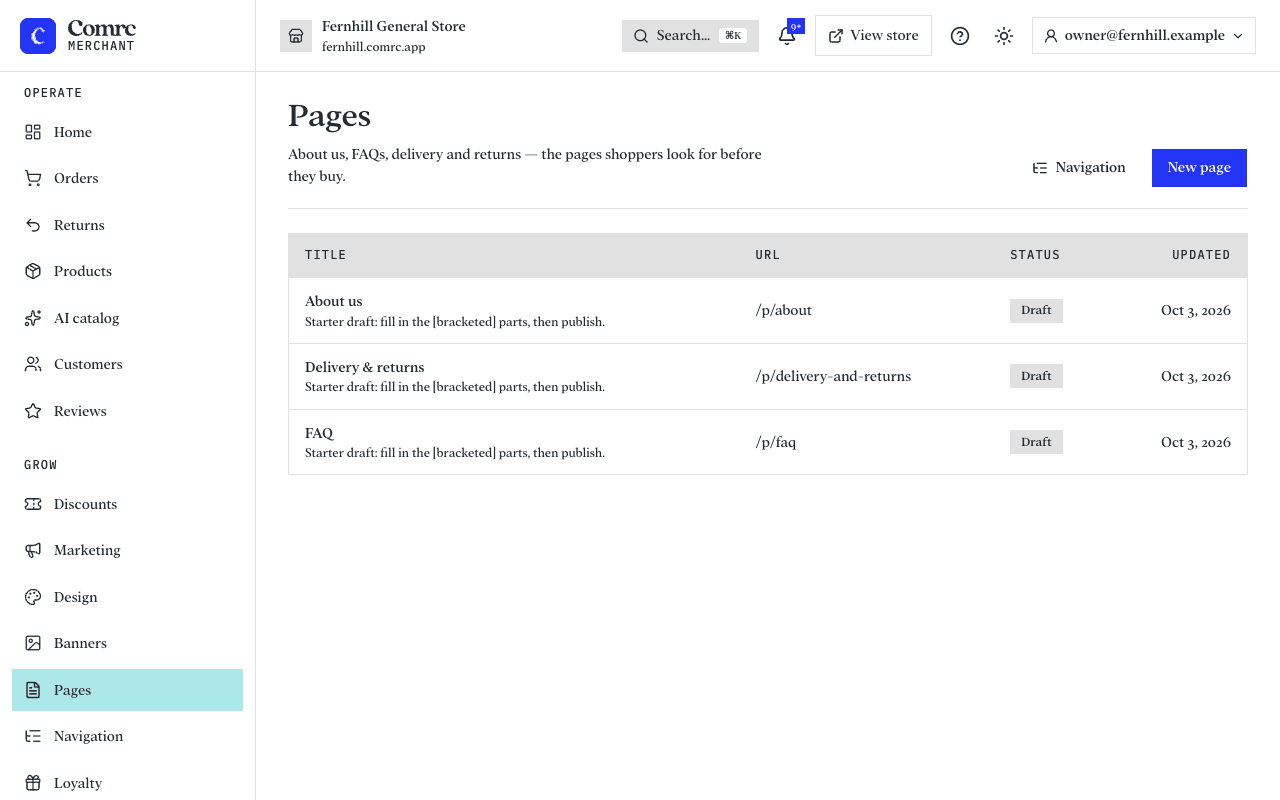Click the /p/about URL cell

pos(783,311)
